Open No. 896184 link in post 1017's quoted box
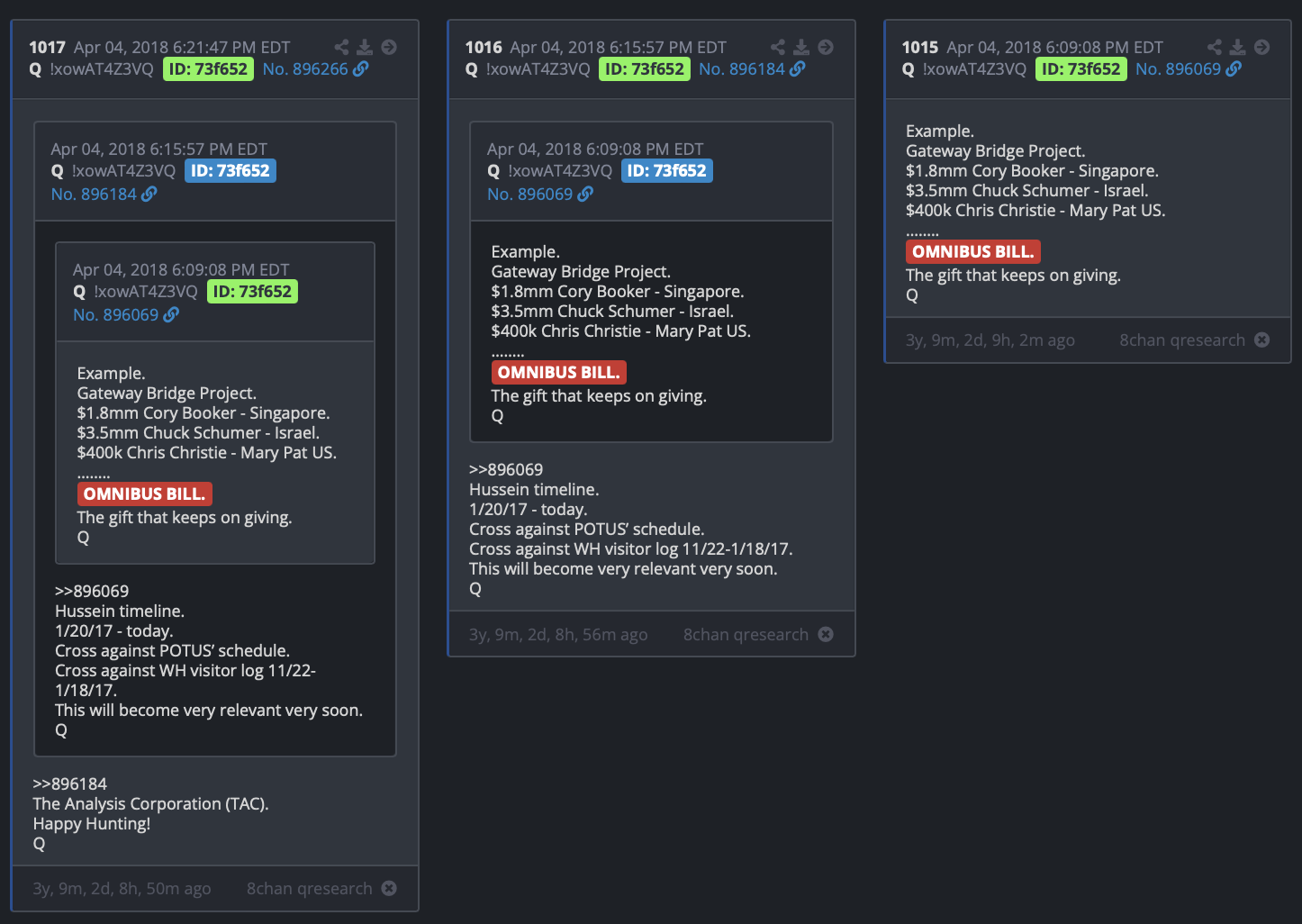This screenshot has width=1302, height=924. point(94,194)
